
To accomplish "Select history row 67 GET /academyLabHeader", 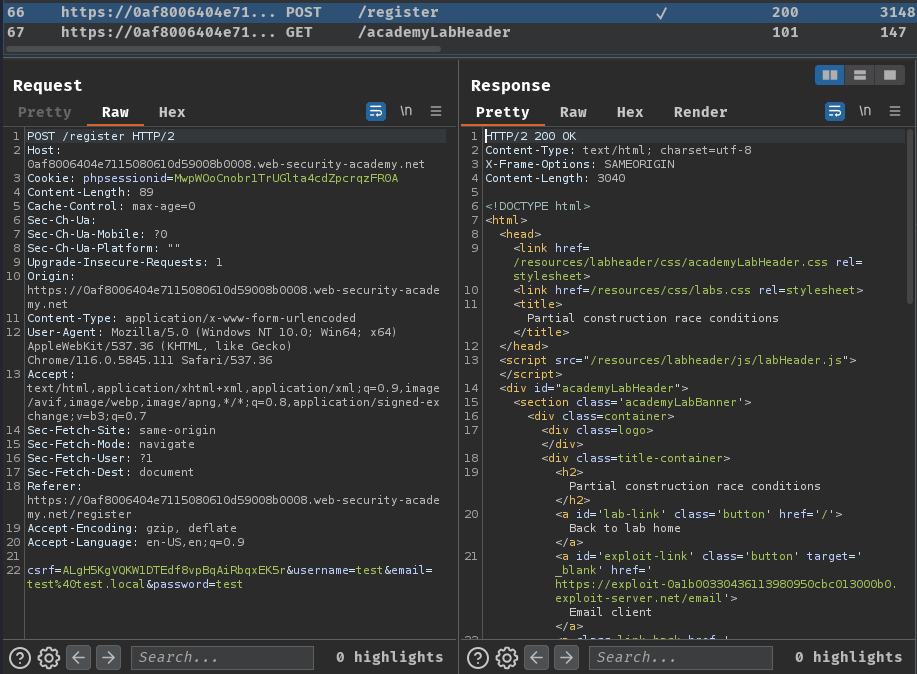I will (458, 32).
